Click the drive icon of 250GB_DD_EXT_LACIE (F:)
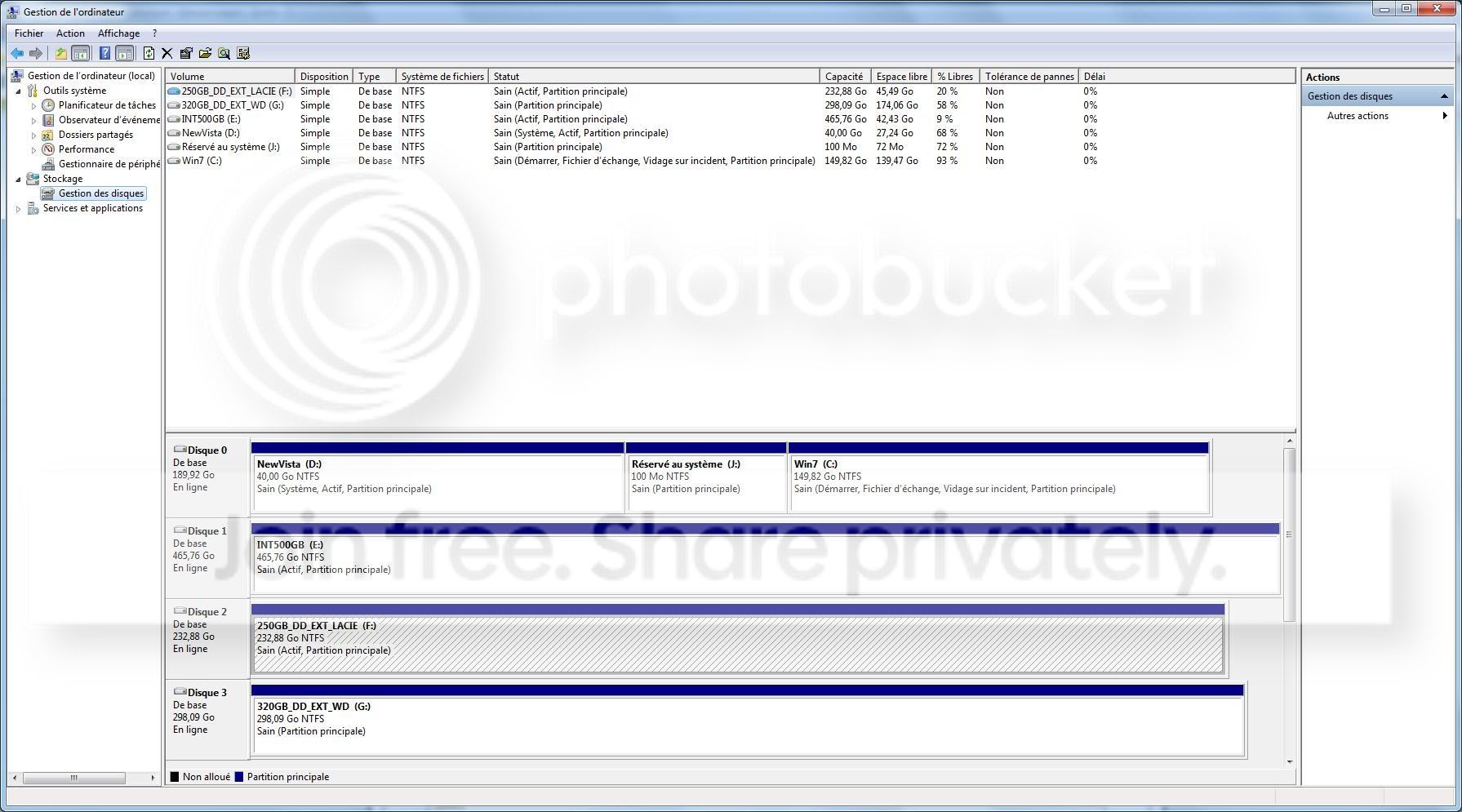This screenshot has height=812, width=1462. [x=173, y=91]
